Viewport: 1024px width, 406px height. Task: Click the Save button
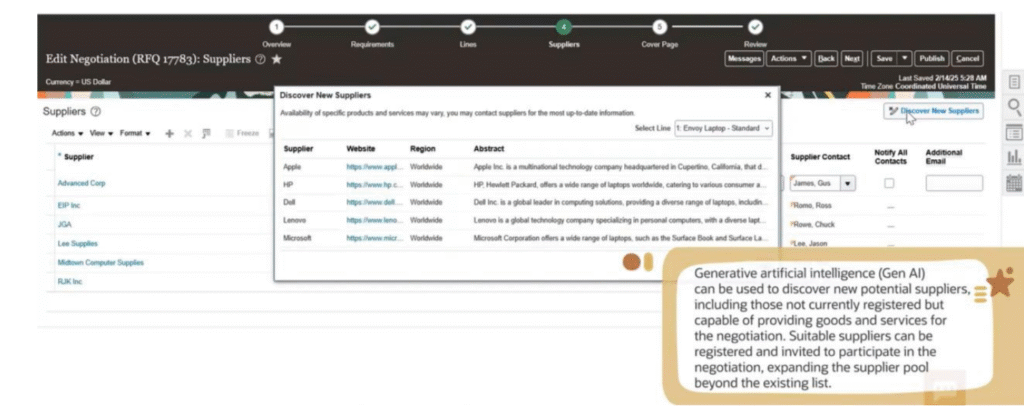[x=884, y=59]
